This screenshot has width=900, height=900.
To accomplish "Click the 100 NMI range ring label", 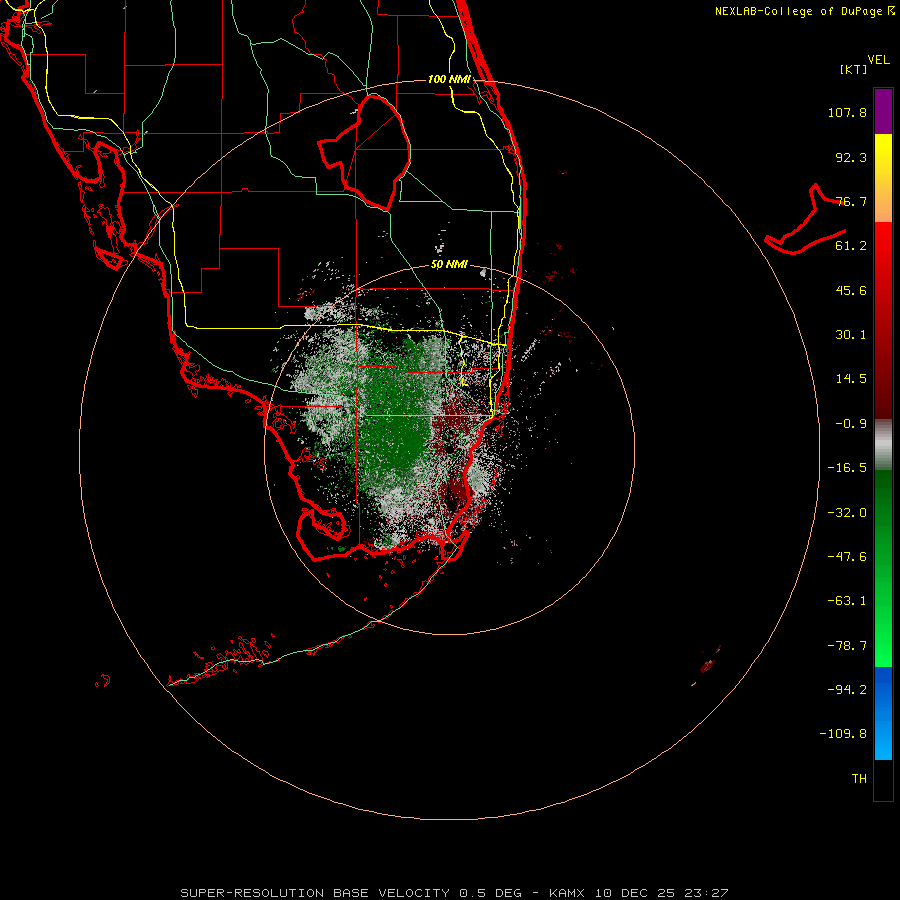I will click(x=449, y=79).
